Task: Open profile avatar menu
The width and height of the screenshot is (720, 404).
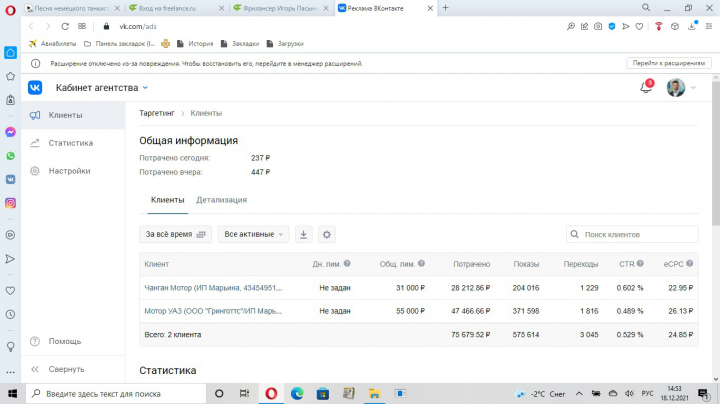Action: 675,88
